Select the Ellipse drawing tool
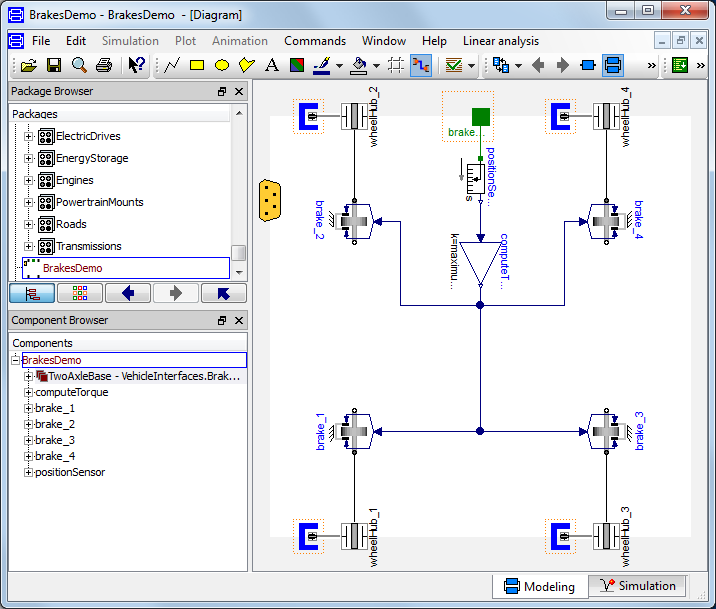716x609 pixels. click(x=222, y=66)
